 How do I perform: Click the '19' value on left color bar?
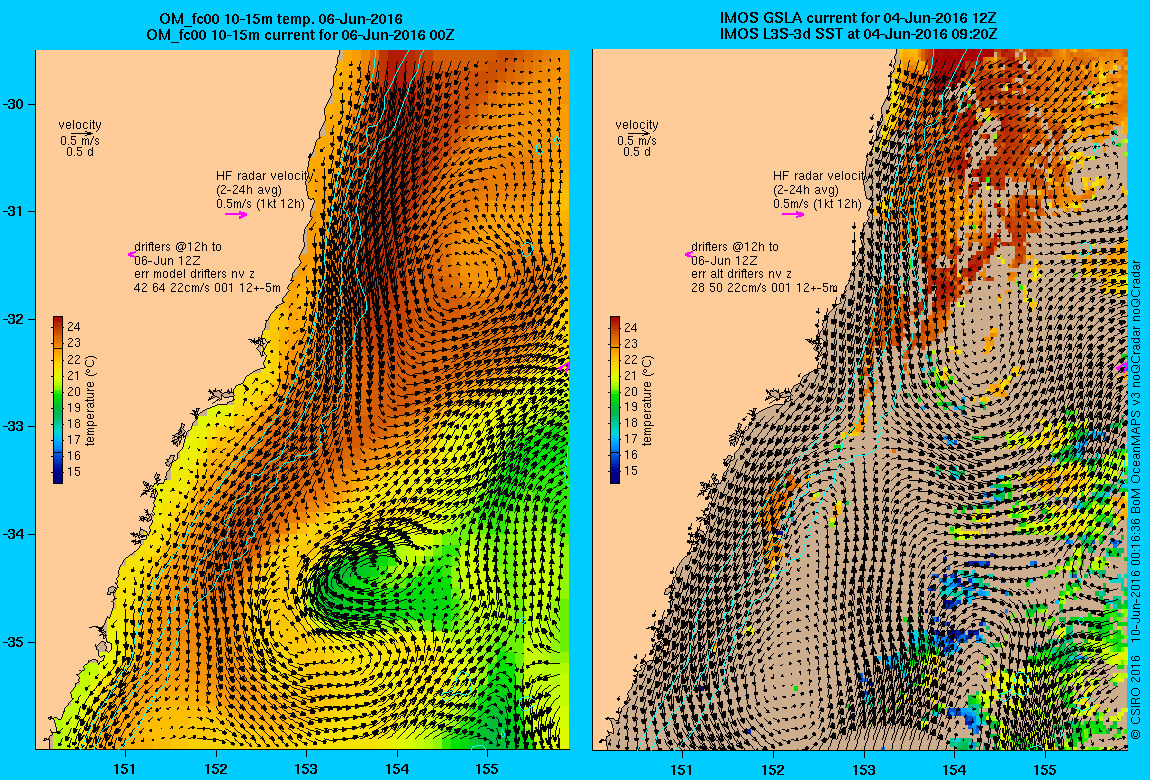[x=74, y=408]
